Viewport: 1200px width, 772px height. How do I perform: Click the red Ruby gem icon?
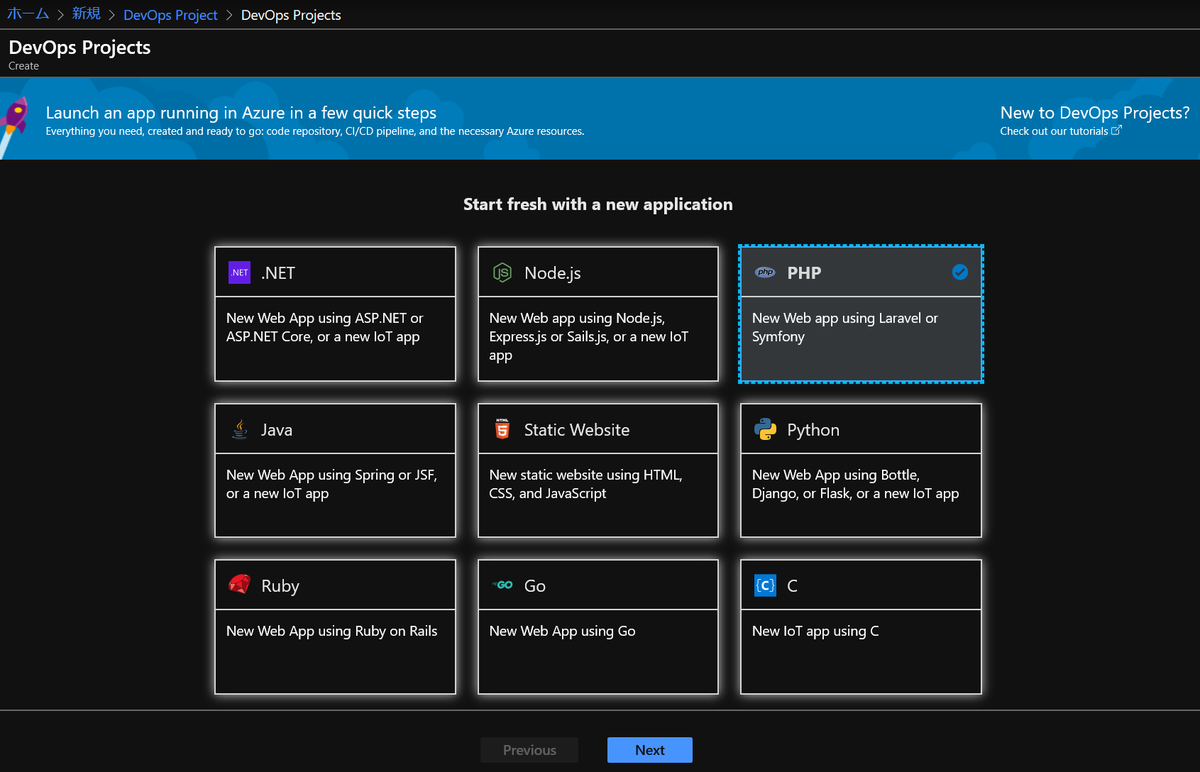239,585
